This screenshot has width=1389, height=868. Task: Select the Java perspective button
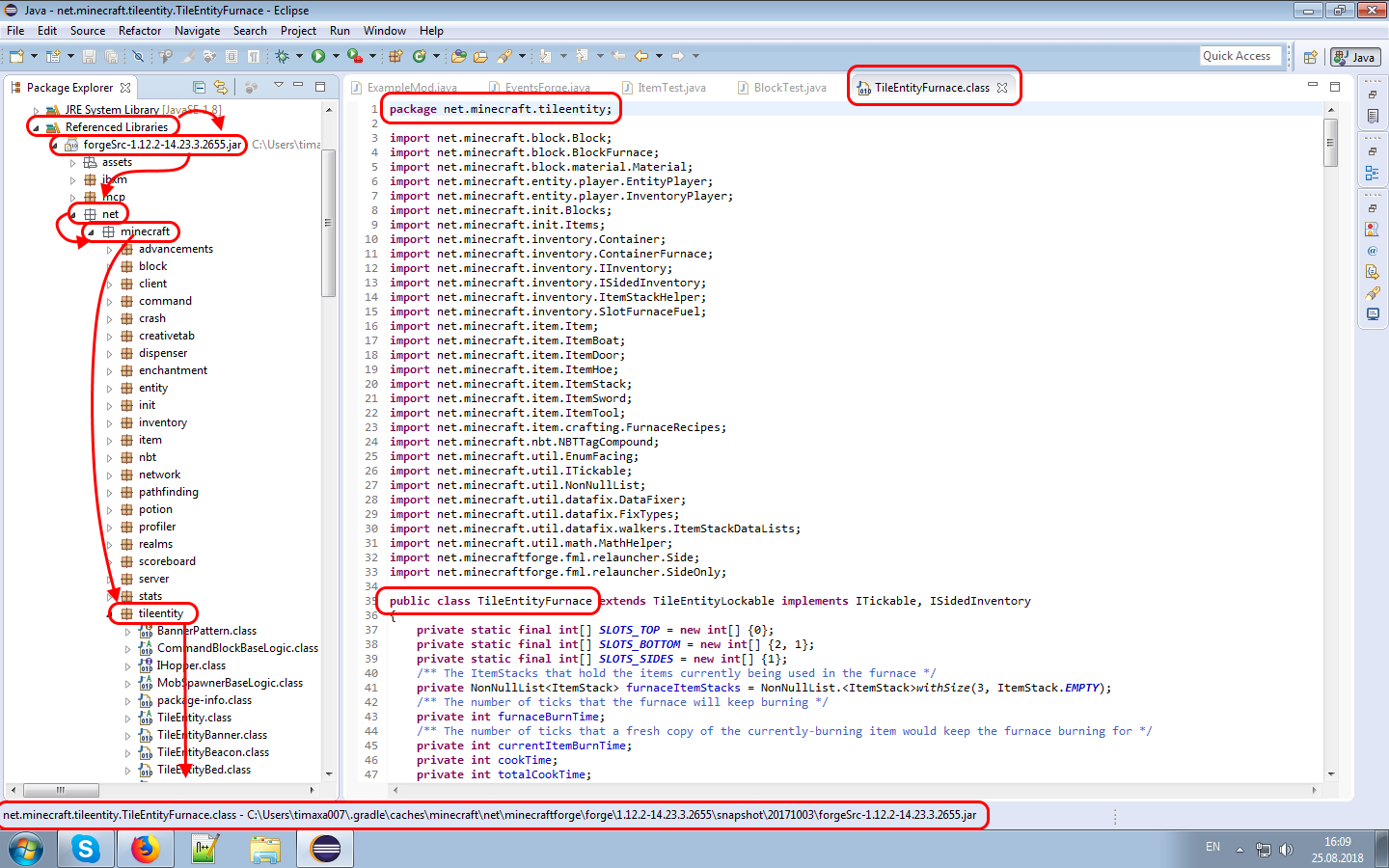coord(1355,57)
